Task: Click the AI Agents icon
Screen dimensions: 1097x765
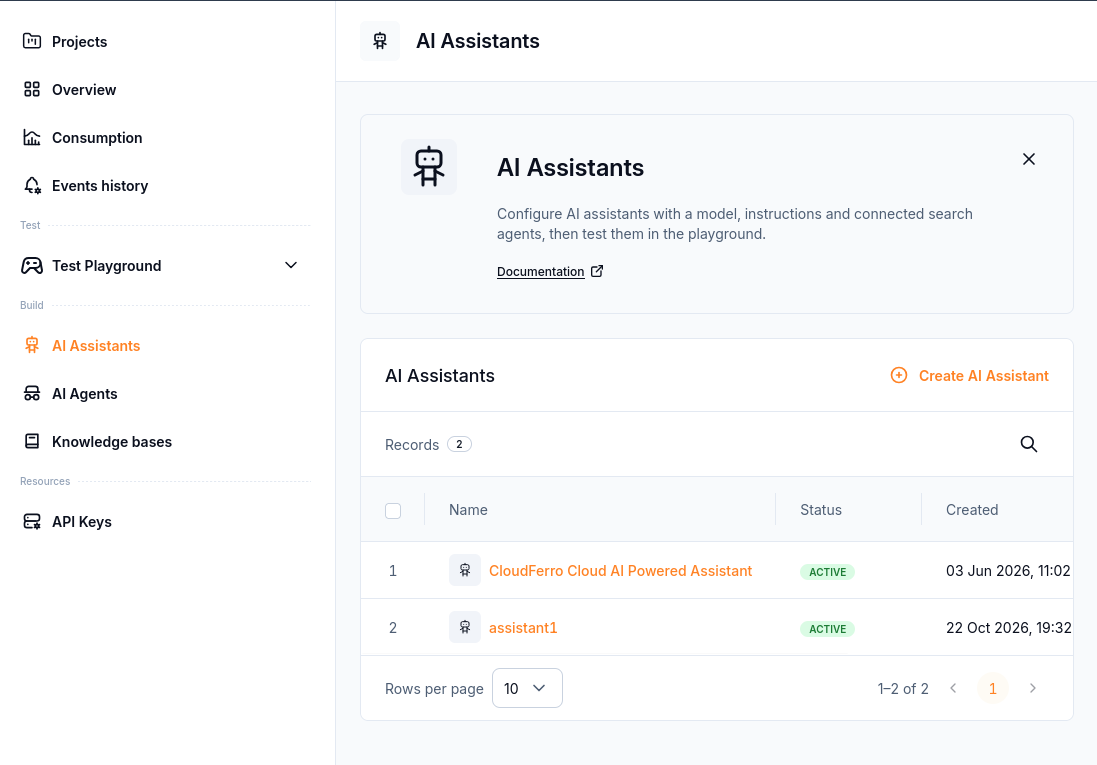Action: pyautogui.click(x=31, y=393)
